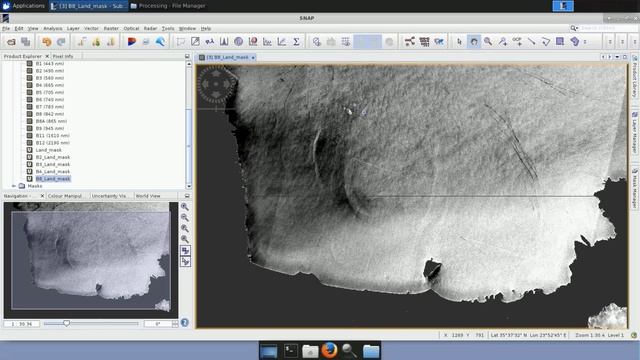Switch to Processing File Manager taskbar window
Viewport: 640px width, 360px height.
(168, 6)
